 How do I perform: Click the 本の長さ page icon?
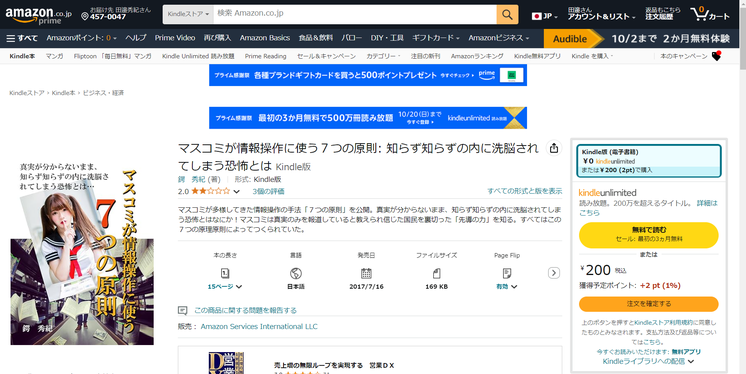coord(225,273)
